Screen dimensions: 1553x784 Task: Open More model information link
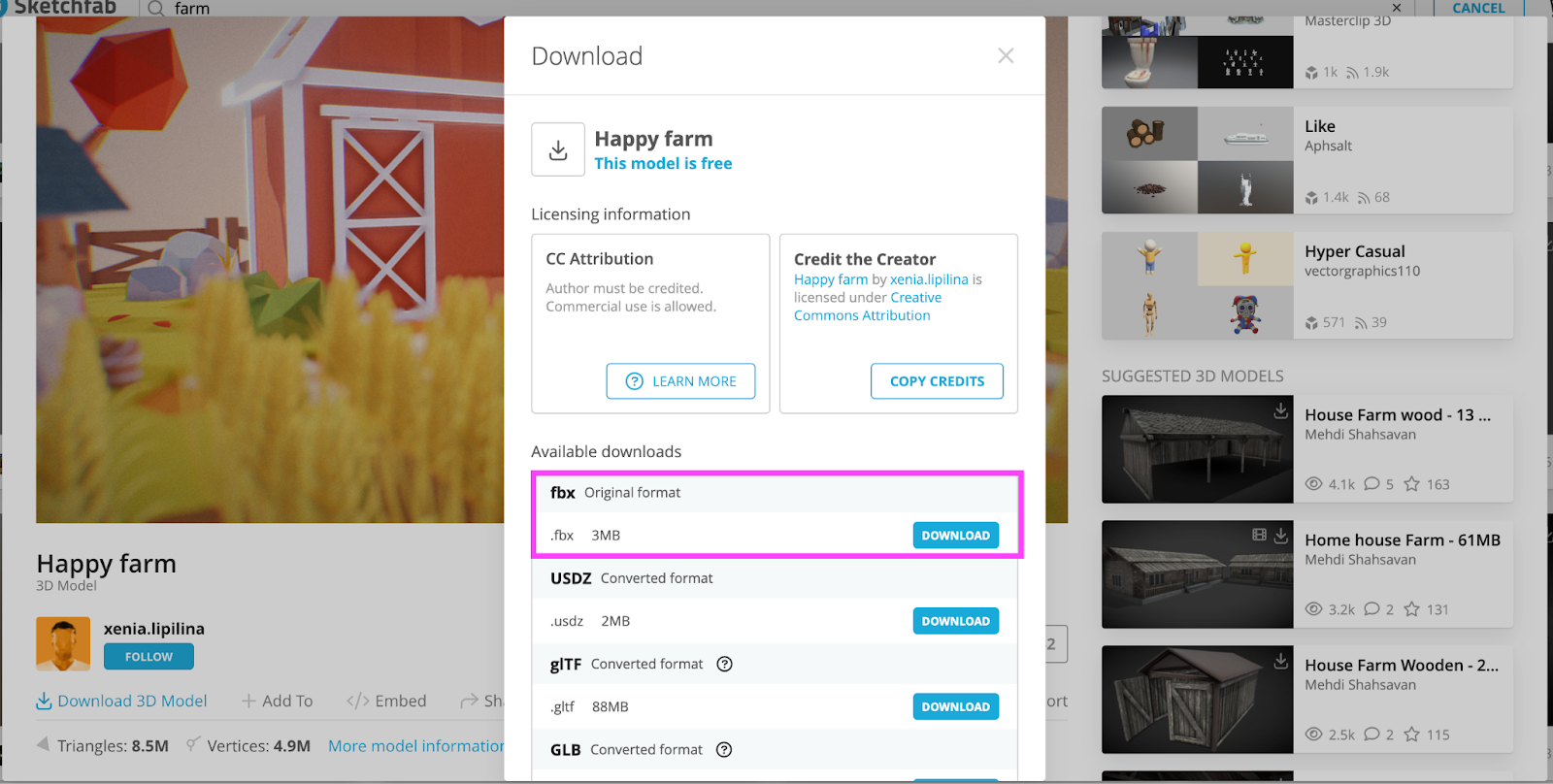click(415, 746)
